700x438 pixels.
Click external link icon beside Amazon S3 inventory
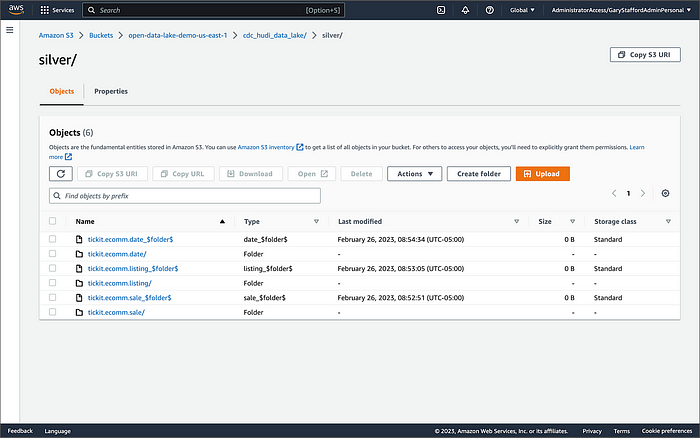click(x=300, y=147)
